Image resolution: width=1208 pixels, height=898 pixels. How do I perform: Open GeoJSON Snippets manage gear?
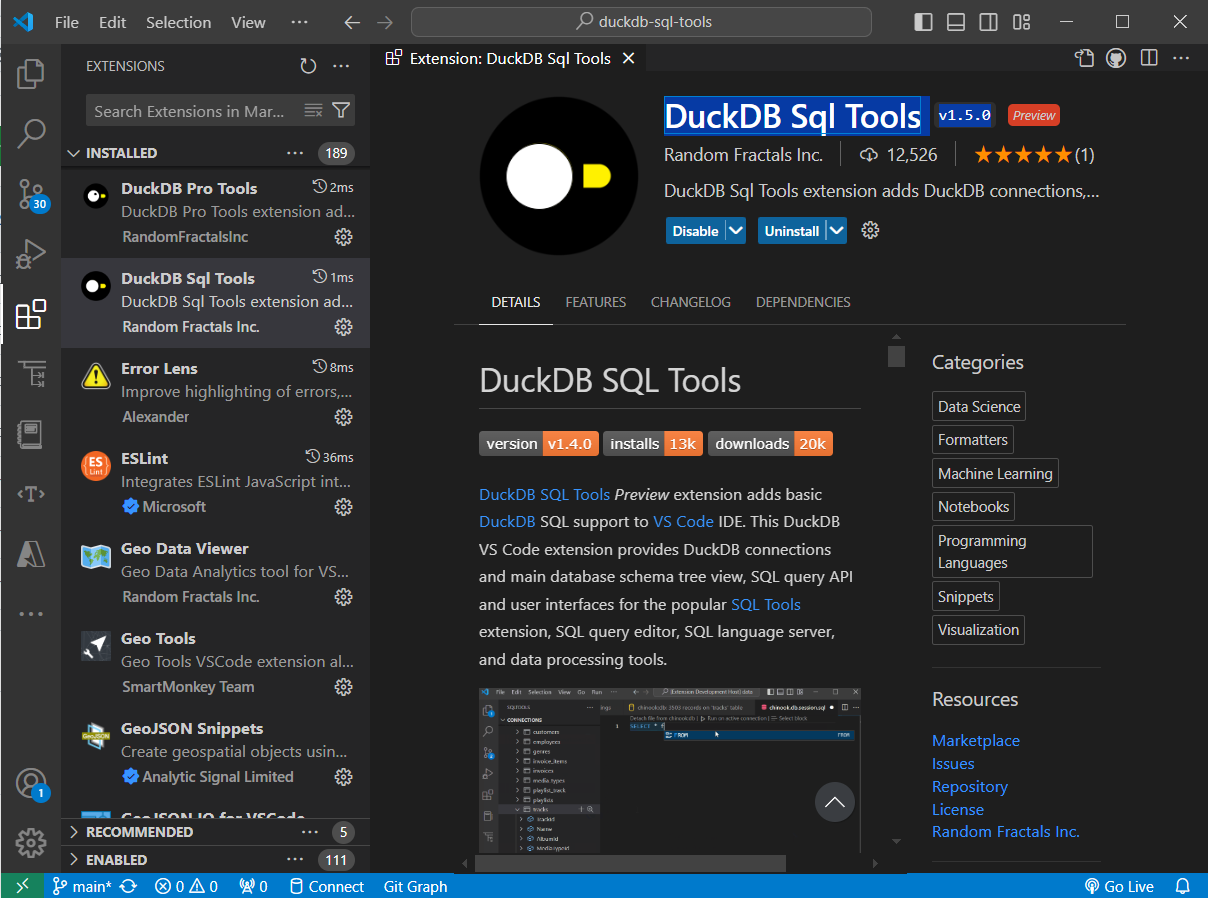click(343, 777)
